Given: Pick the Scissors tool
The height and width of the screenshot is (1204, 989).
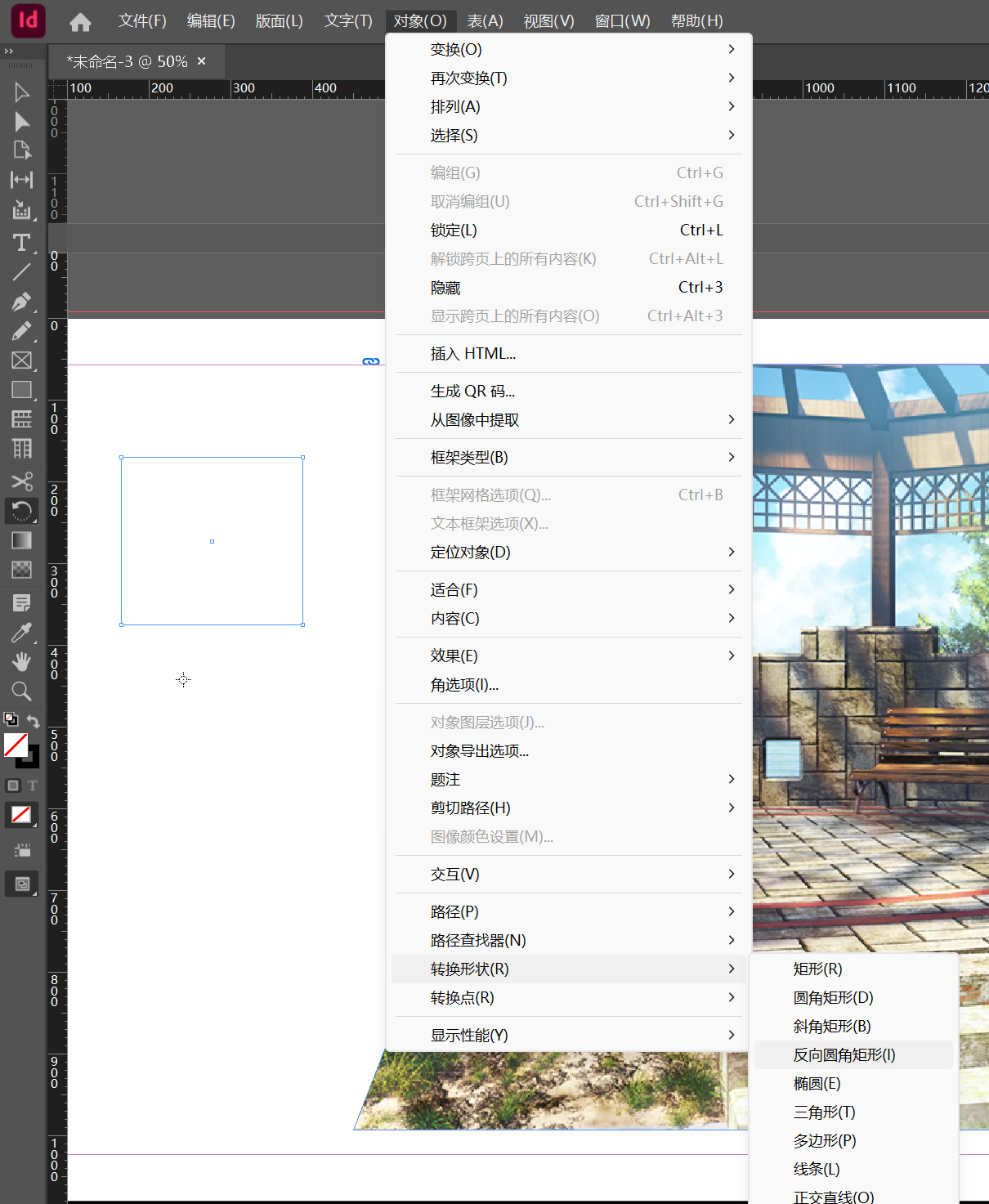Looking at the screenshot, I should [x=21, y=481].
